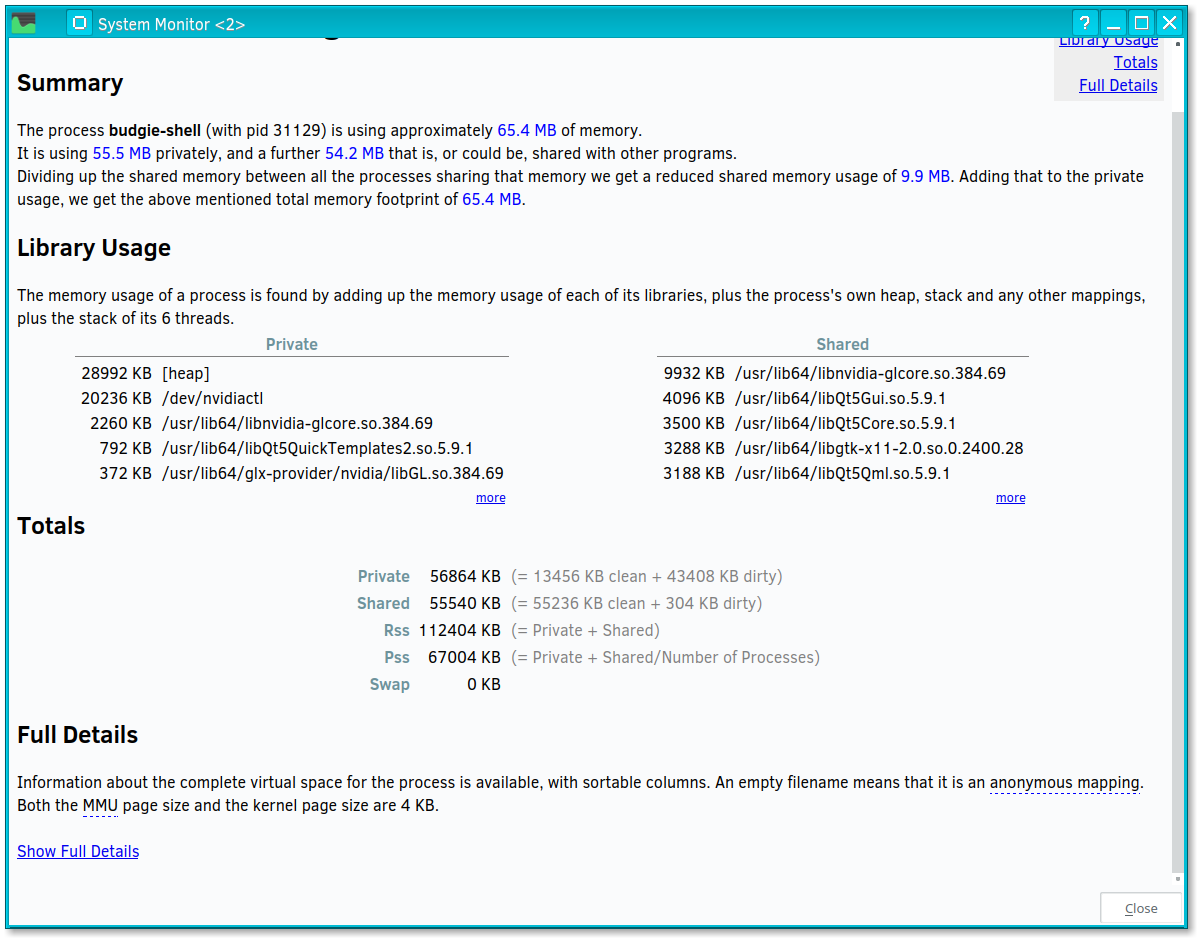The height and width of the screenshot is (938, 1197).
Task: Select libQt5QuickTemplates2.so.5.9.1 entry
Action: 292,449
